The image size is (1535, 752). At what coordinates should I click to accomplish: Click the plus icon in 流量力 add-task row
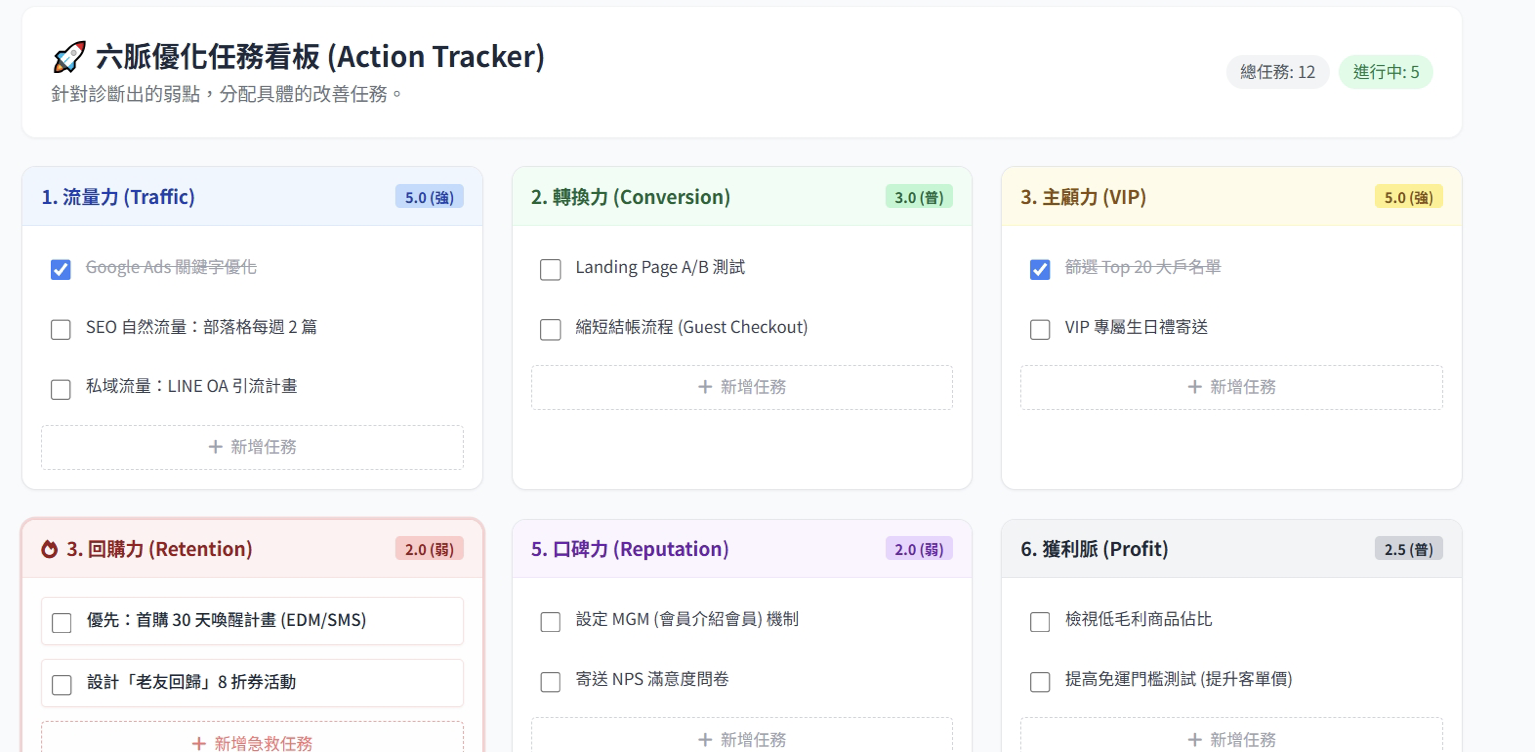pos(215,447)
